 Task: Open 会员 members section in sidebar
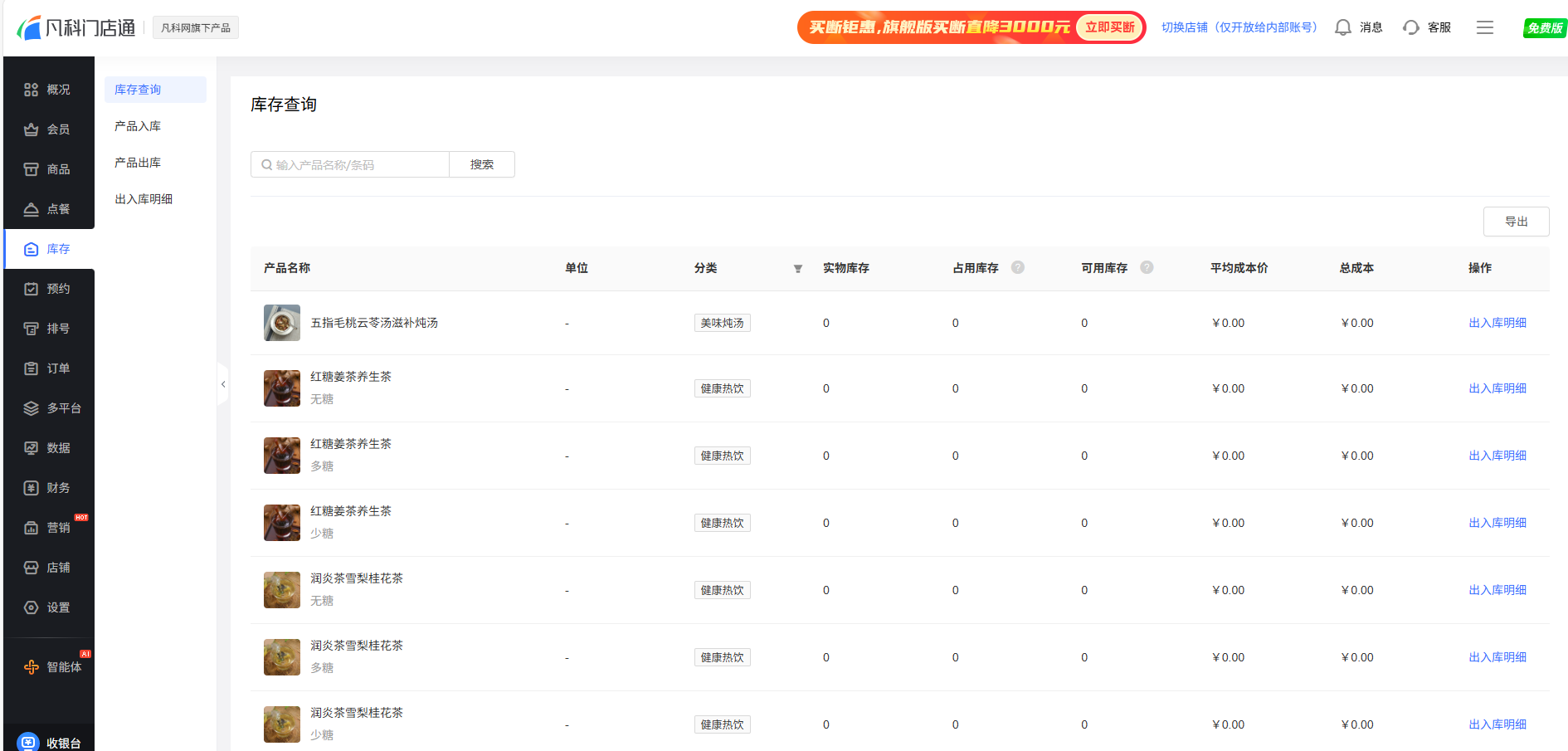click(x=48, y=129)
